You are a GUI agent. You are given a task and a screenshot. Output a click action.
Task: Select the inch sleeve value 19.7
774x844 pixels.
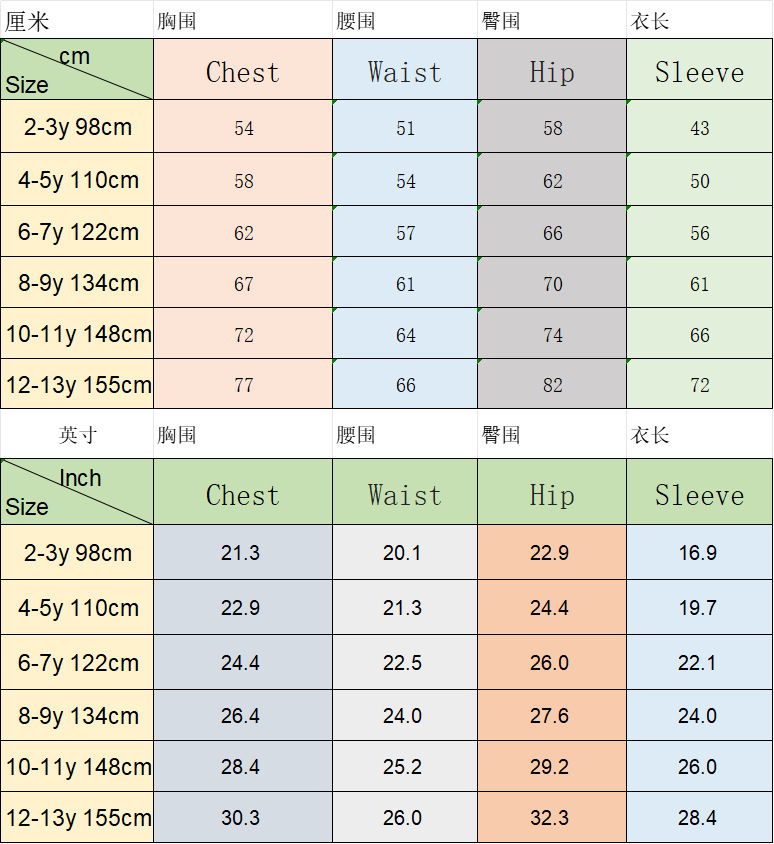(x=697, y=608)
